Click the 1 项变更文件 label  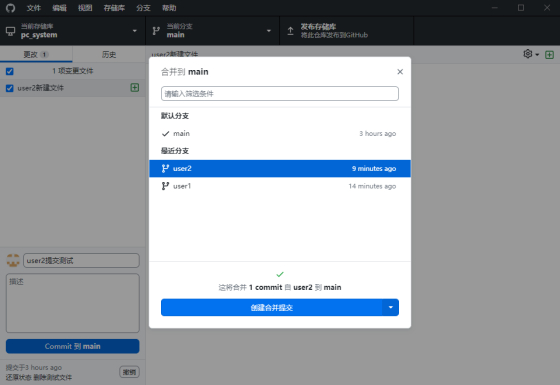coord(73,71)
